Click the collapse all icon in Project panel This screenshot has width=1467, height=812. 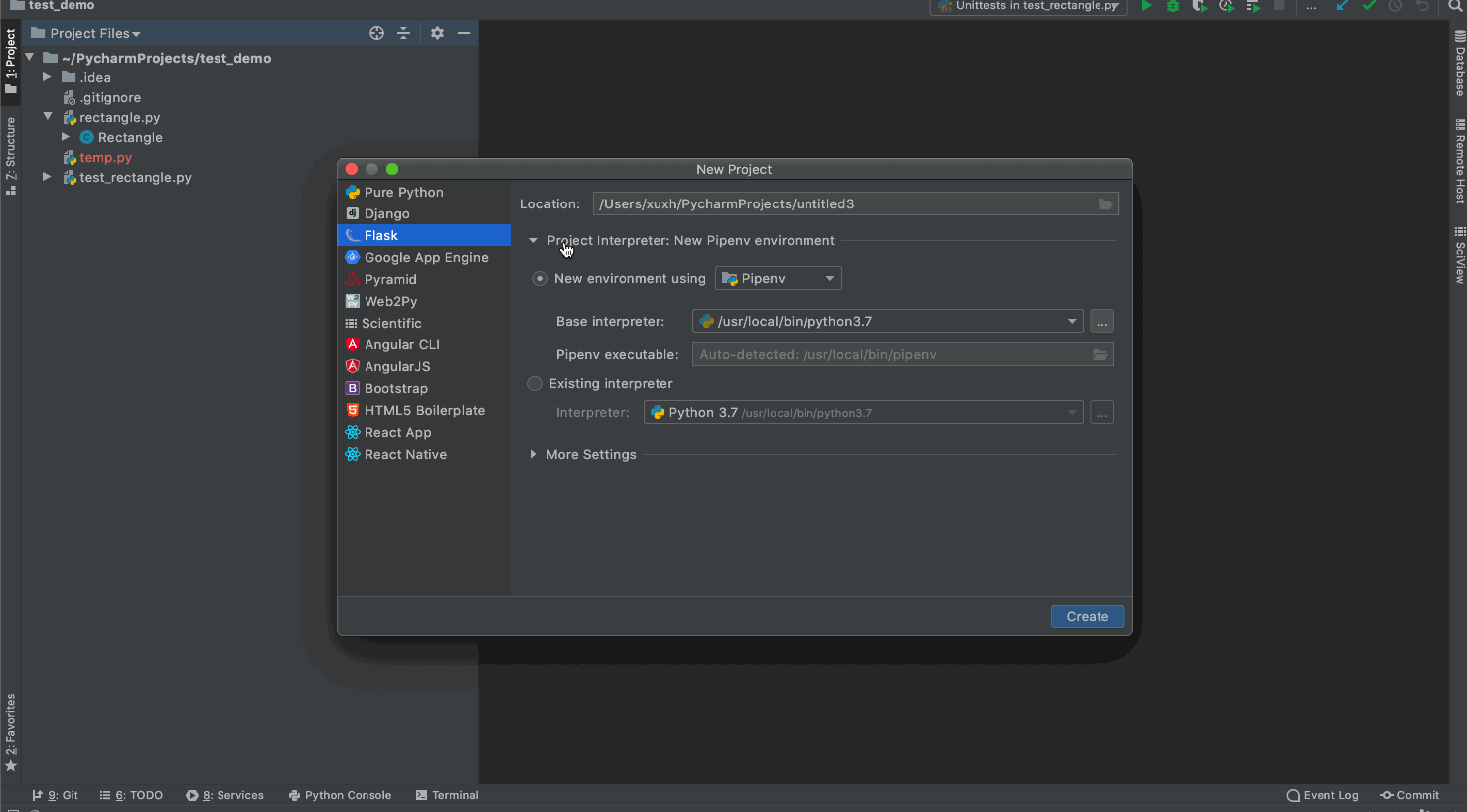click(403, 33)
